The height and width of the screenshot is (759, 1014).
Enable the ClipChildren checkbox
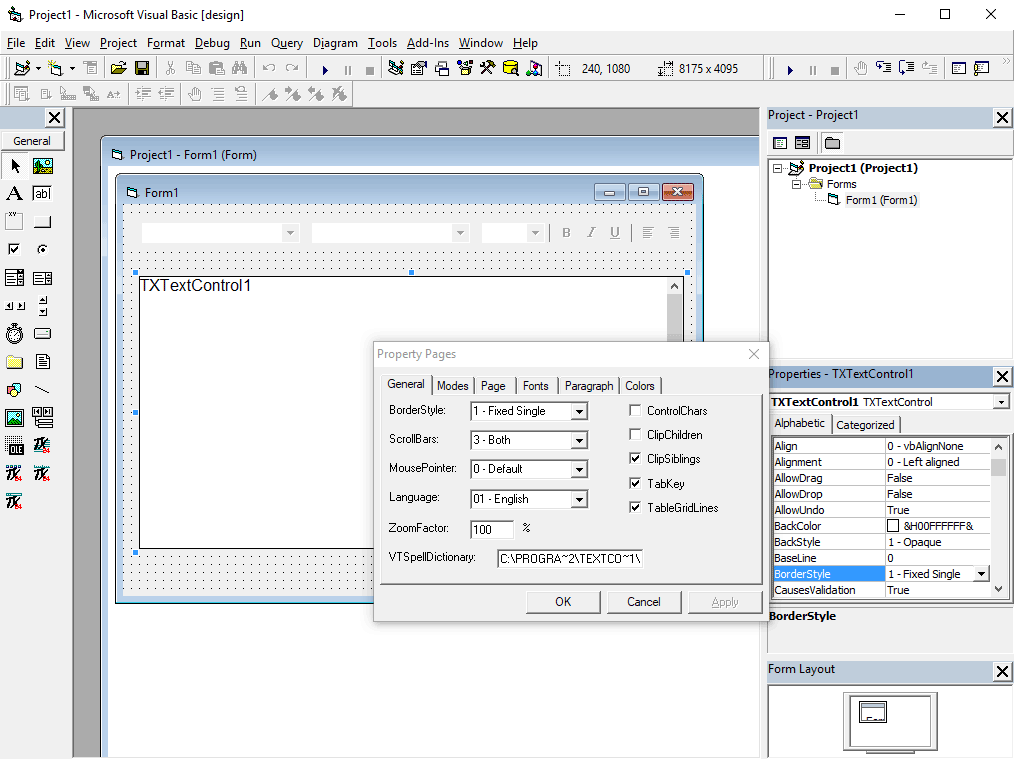(635, 434)
